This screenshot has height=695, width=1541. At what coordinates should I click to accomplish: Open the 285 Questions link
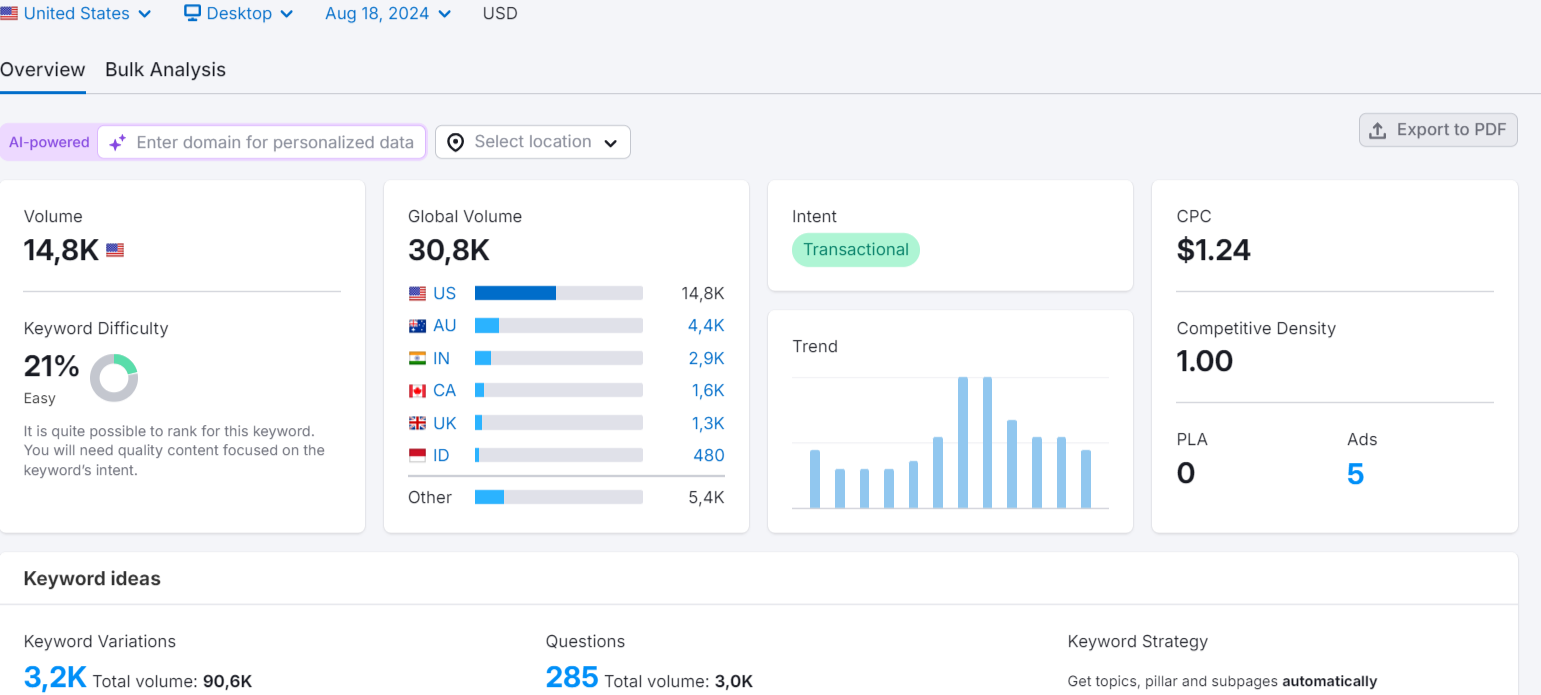coord(572,678)
